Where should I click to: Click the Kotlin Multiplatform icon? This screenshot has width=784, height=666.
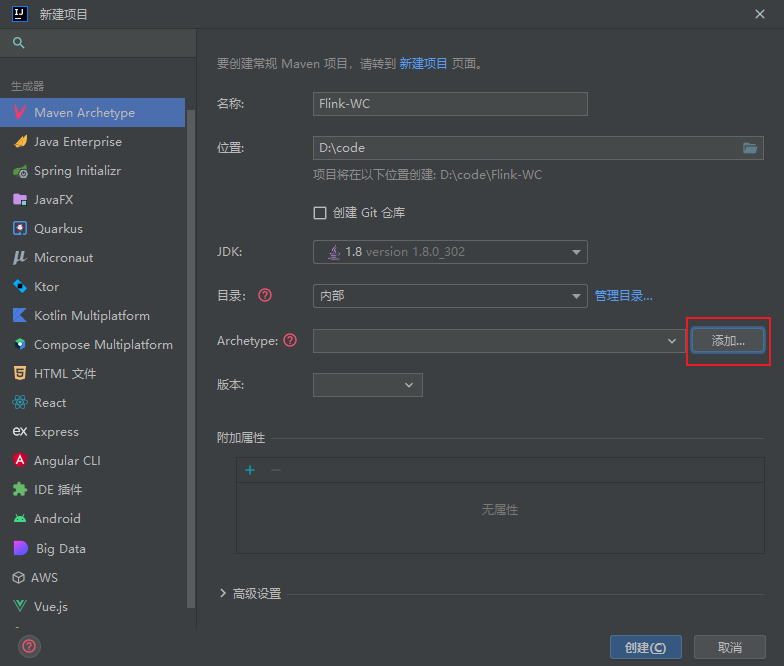coord(19,316)
